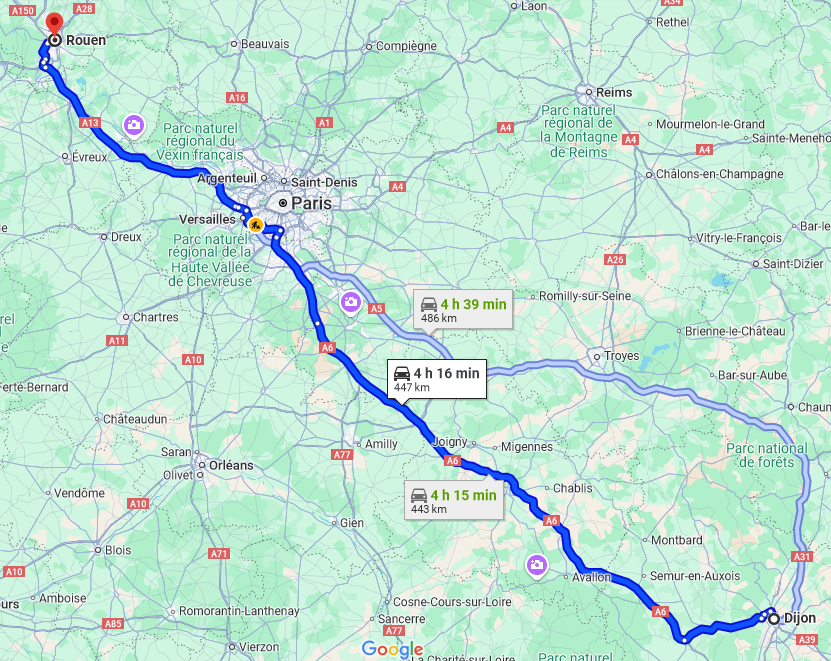Select the 4 h 39 min 486 km route
The width and height of the screenshot is (831, 661).
(463, 310)
